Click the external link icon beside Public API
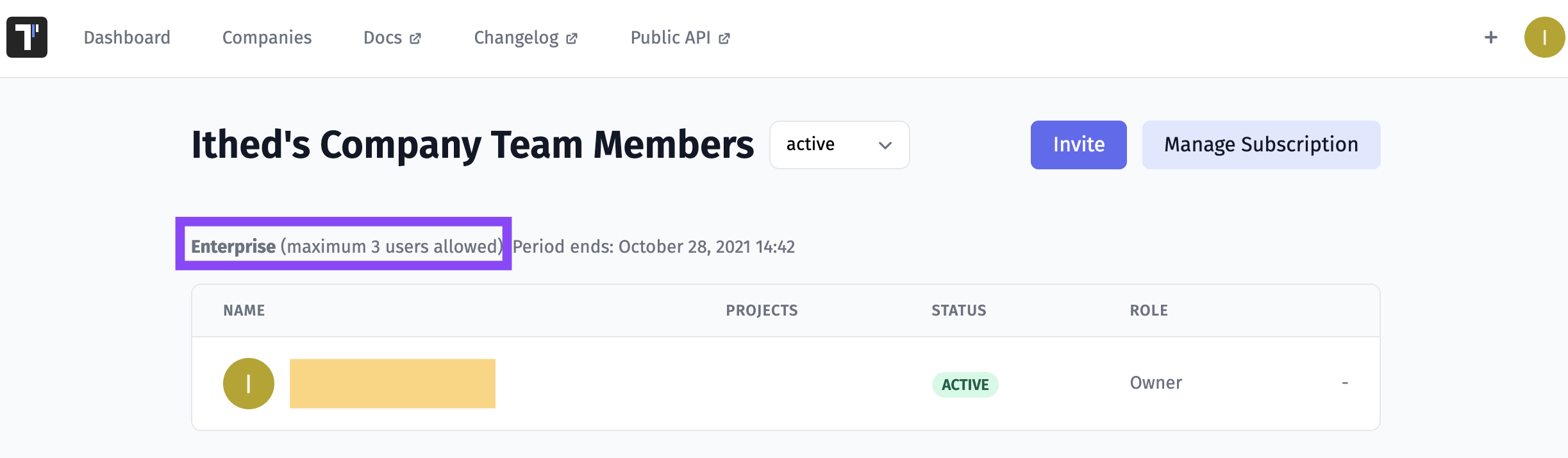The width and height of the screenshot is (1568, 458). 724,38
